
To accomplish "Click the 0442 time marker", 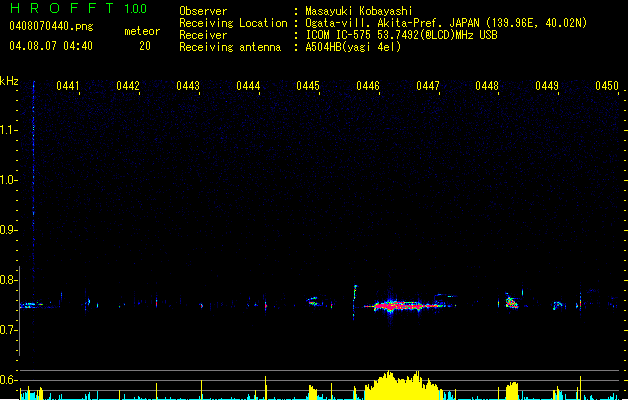I will [x=128, y=85].
